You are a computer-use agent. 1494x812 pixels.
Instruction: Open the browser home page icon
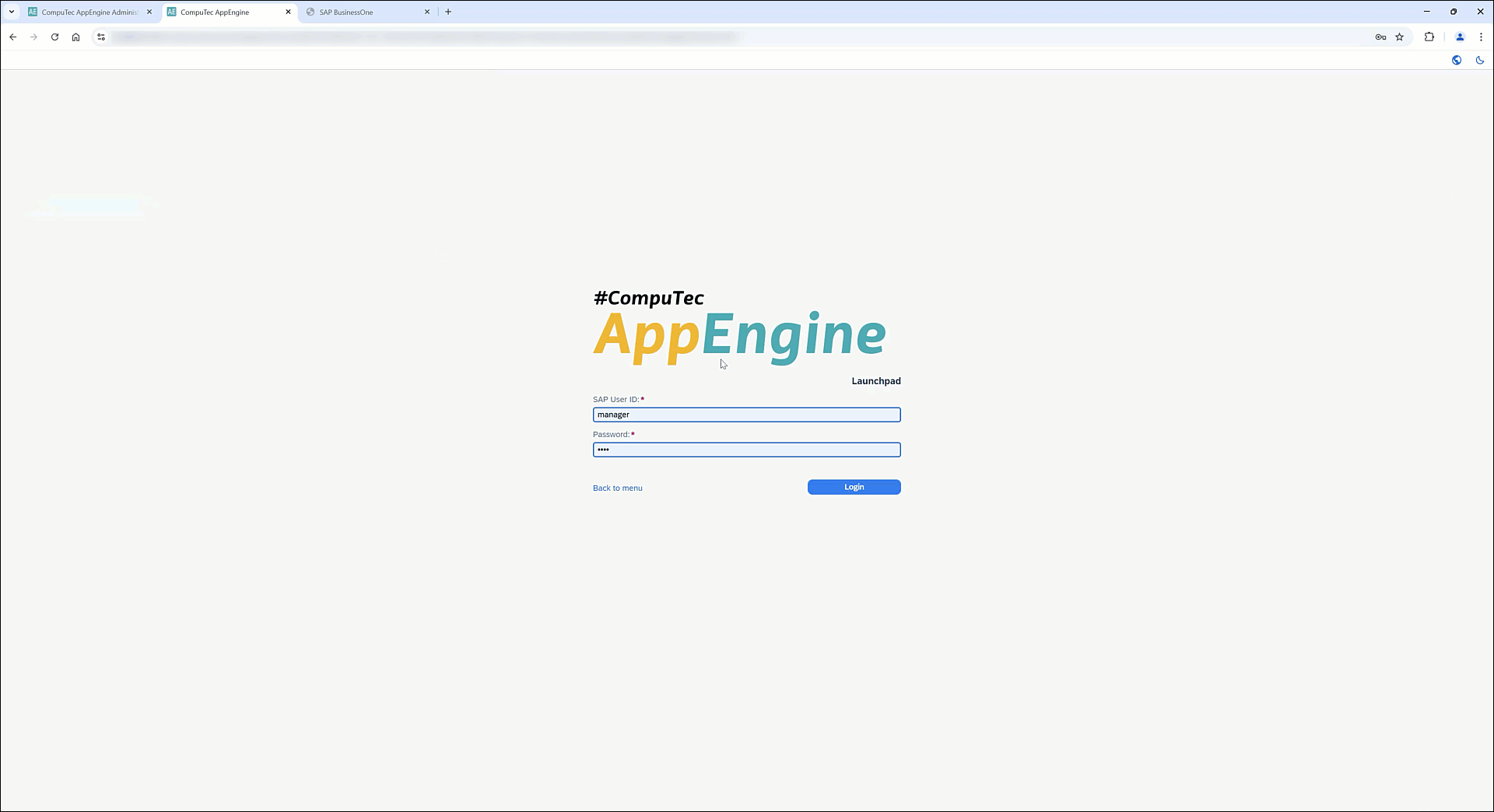click(75, 37)
